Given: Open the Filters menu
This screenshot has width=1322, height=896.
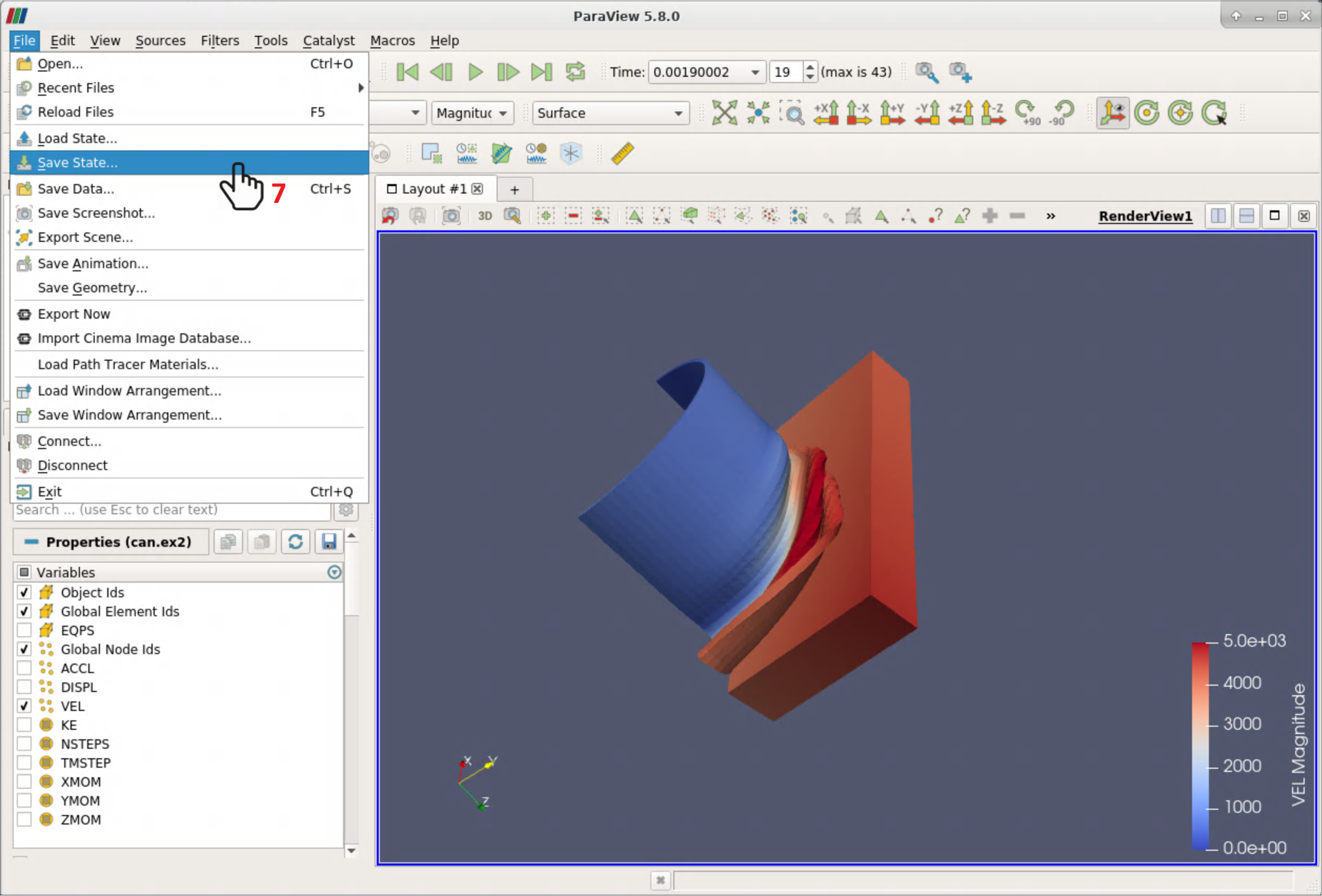Looking at the screenshot, I should pyautogui.click(x=219, y=41).
